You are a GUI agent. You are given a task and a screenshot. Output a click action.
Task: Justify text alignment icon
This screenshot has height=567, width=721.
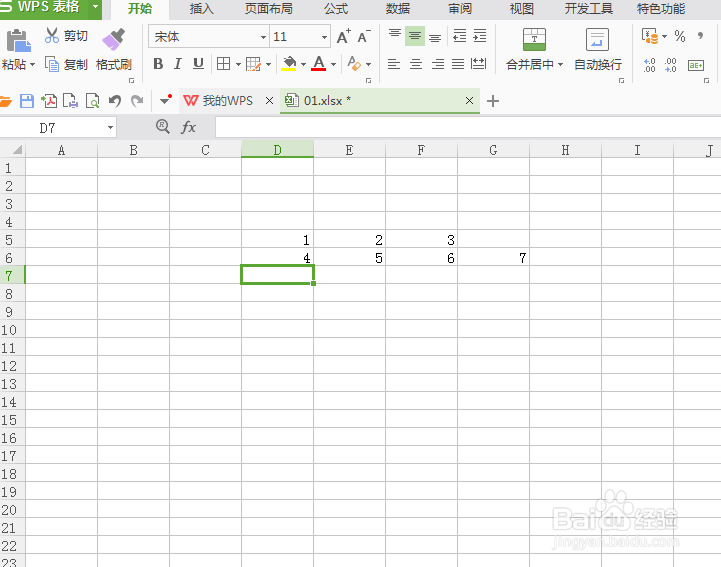(x=458, y=64)
